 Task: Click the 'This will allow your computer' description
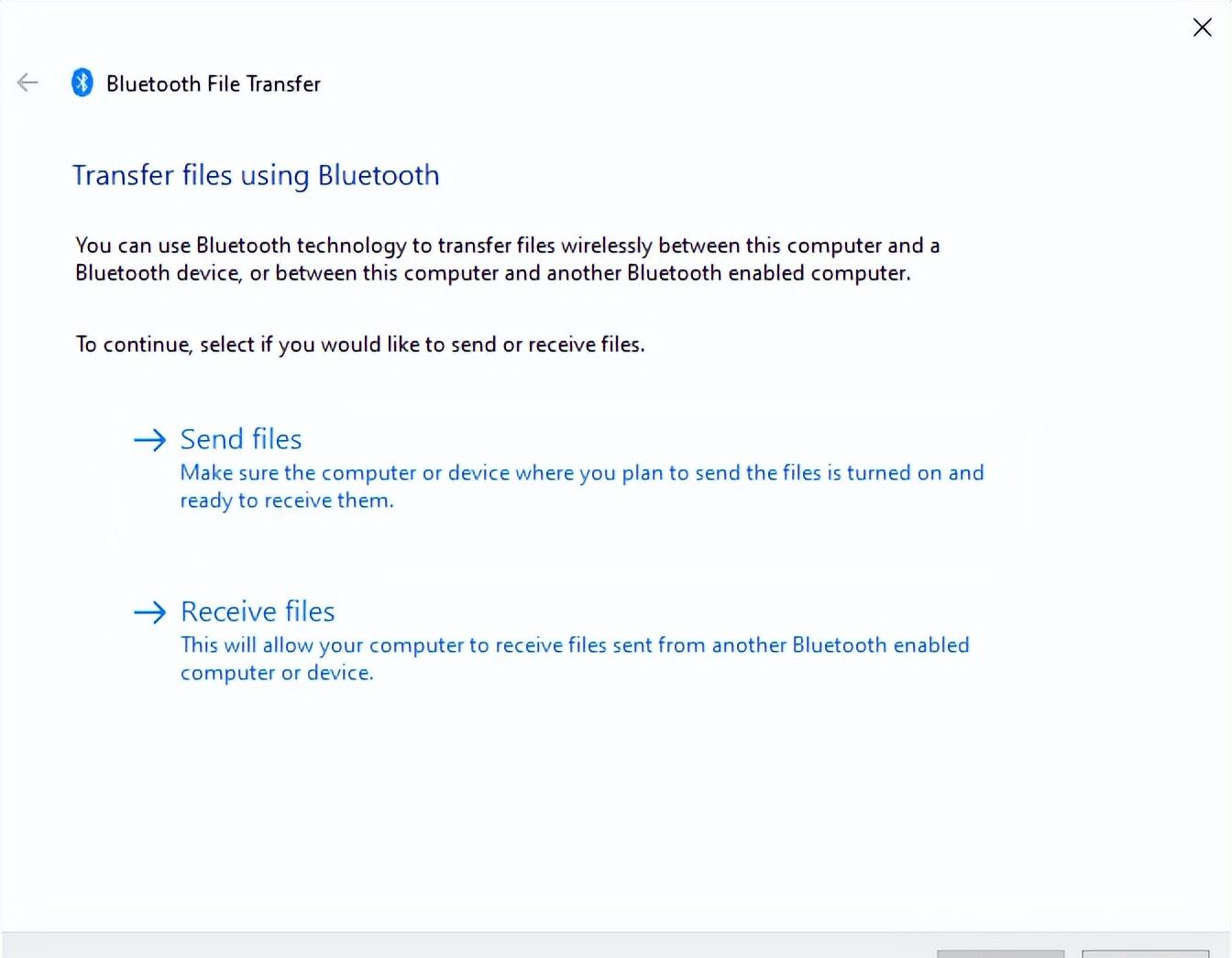tap(575, 659)
